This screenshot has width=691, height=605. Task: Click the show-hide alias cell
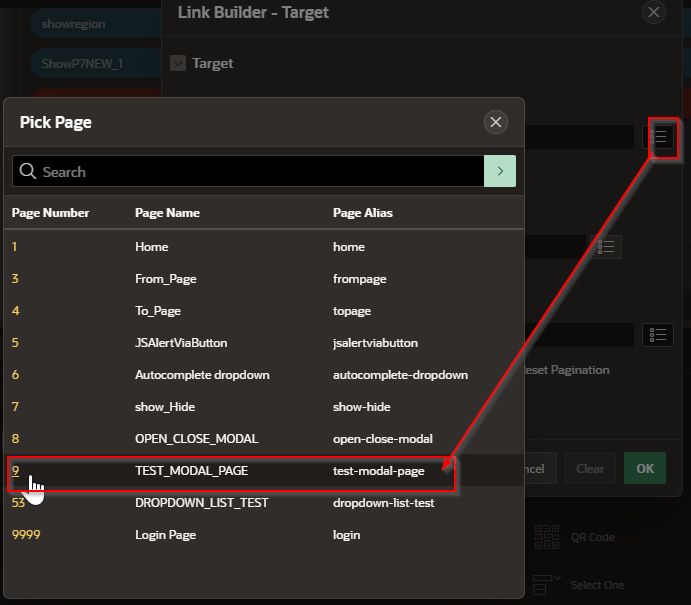click(362, 407)
